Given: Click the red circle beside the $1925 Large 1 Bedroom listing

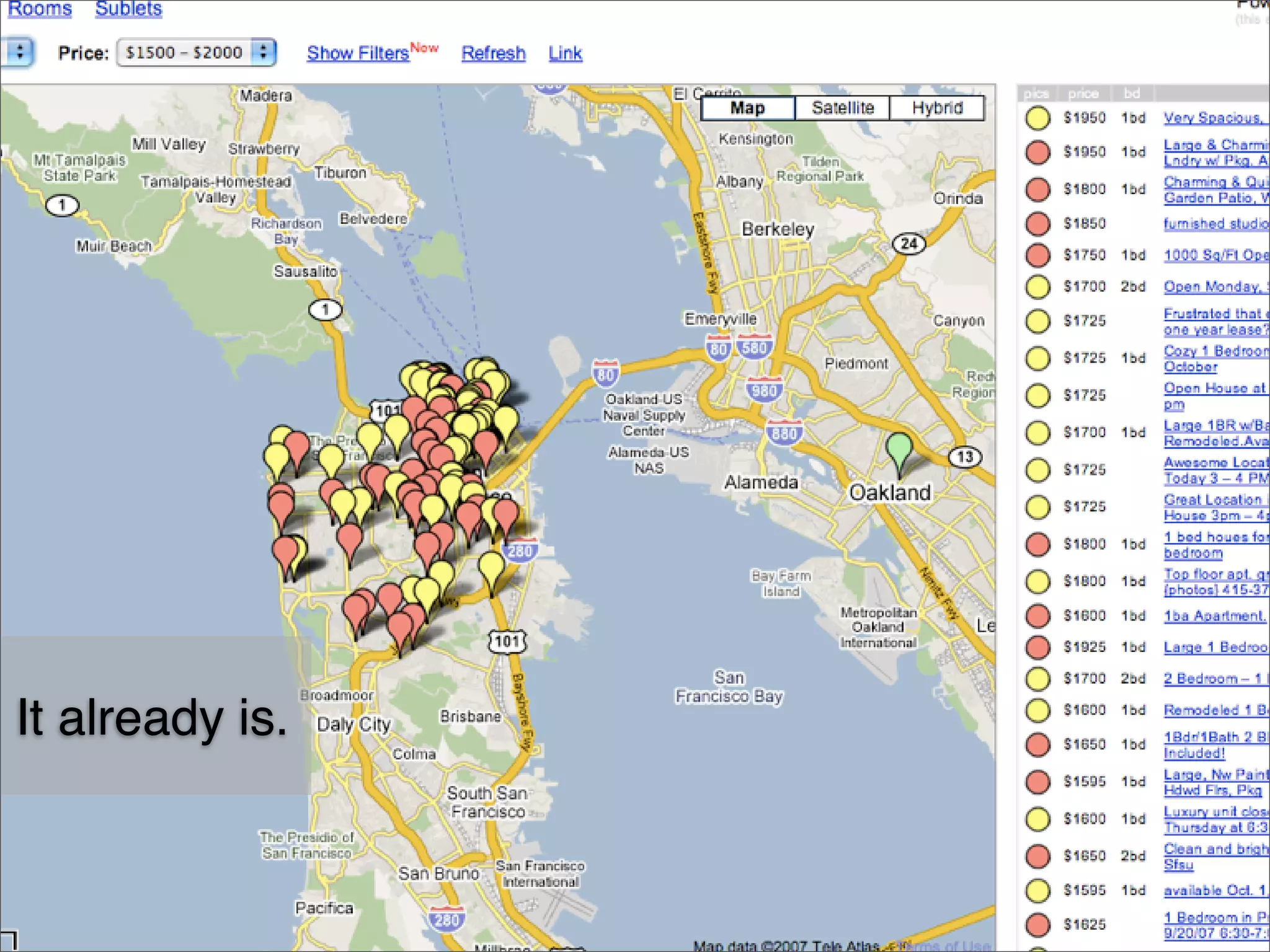Looking at the screenshot, I should (1037, 647).
